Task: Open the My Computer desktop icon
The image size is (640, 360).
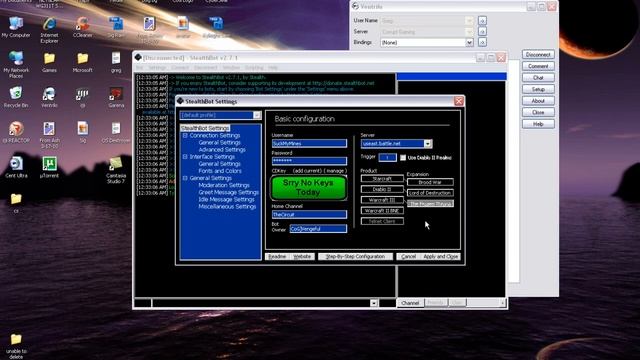Action: tap(16, 27)
